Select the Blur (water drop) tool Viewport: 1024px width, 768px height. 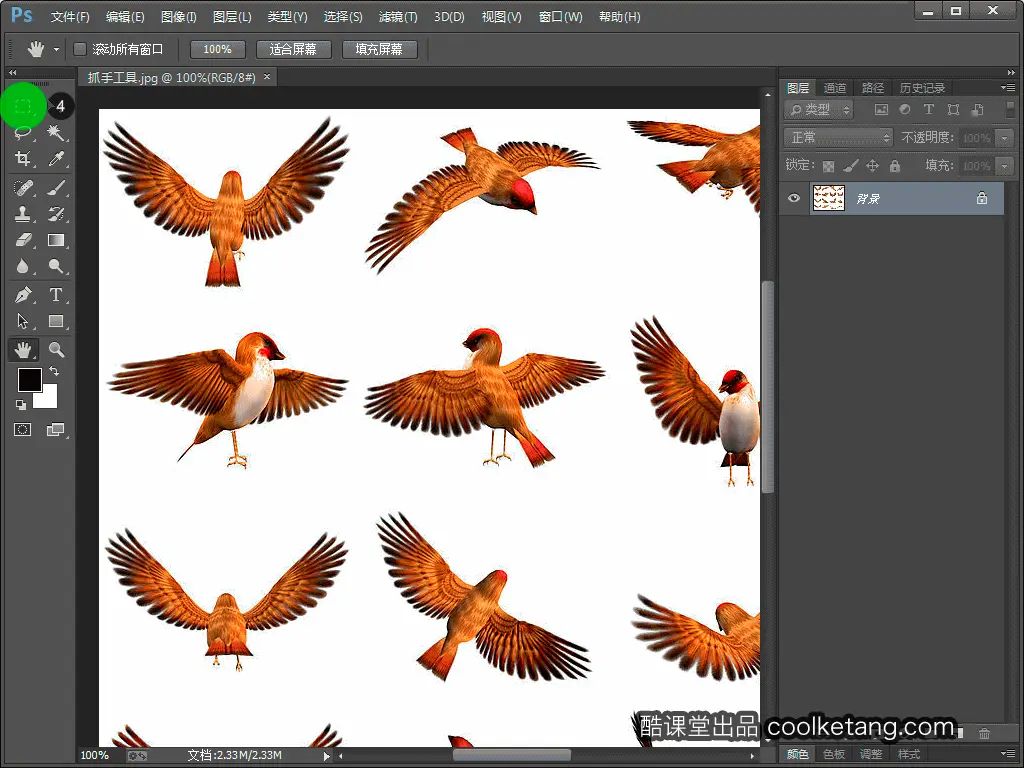coord(23,266)
